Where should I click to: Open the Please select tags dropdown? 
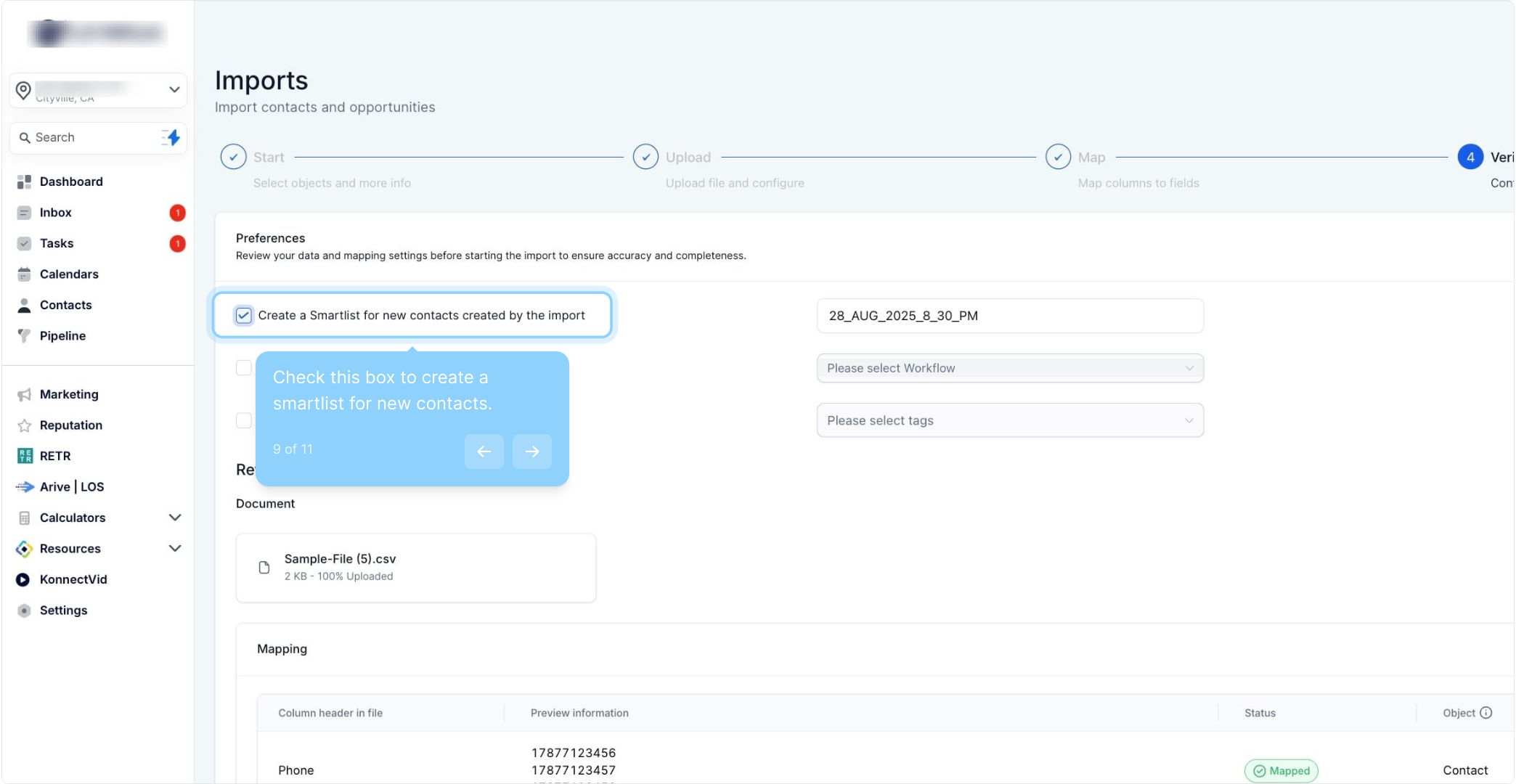pos(1009,420)
